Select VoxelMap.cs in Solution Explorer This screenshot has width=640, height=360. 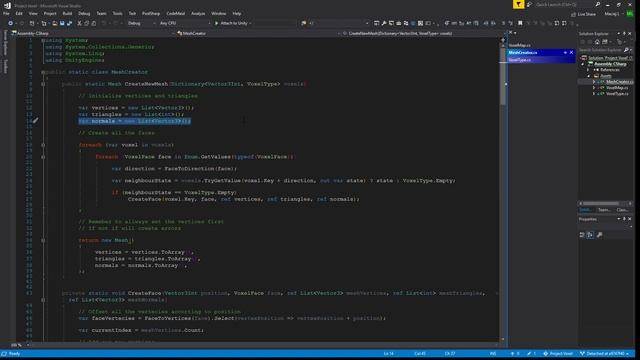[617, 88]
